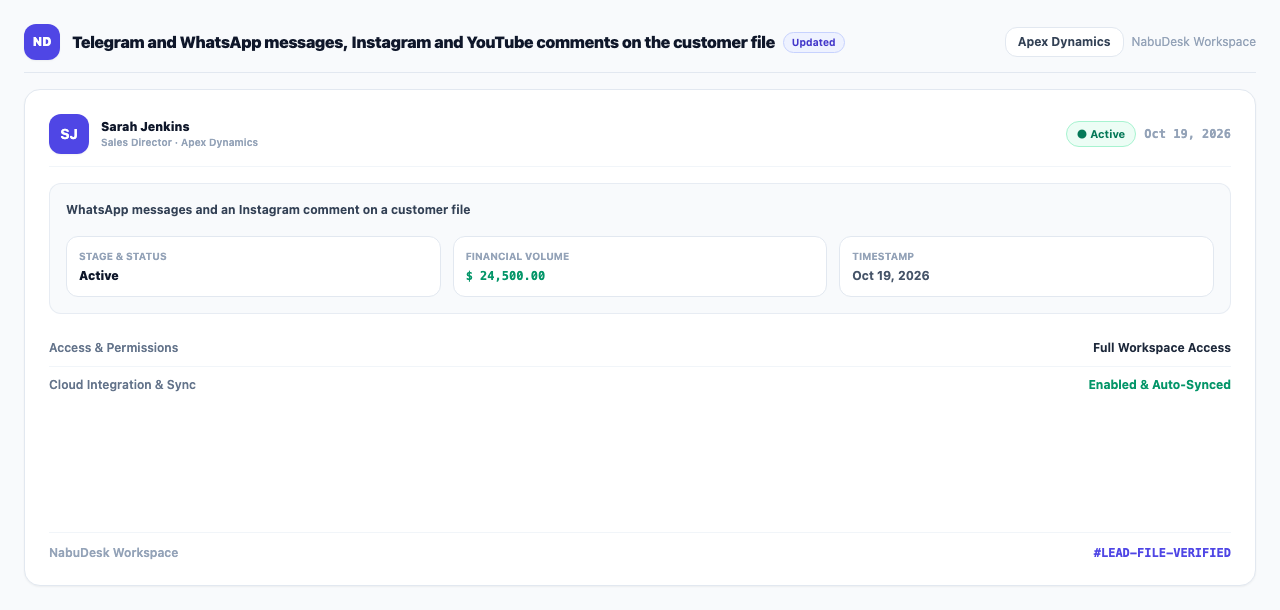Click the ND workspace logo icon

coord(42,42)
